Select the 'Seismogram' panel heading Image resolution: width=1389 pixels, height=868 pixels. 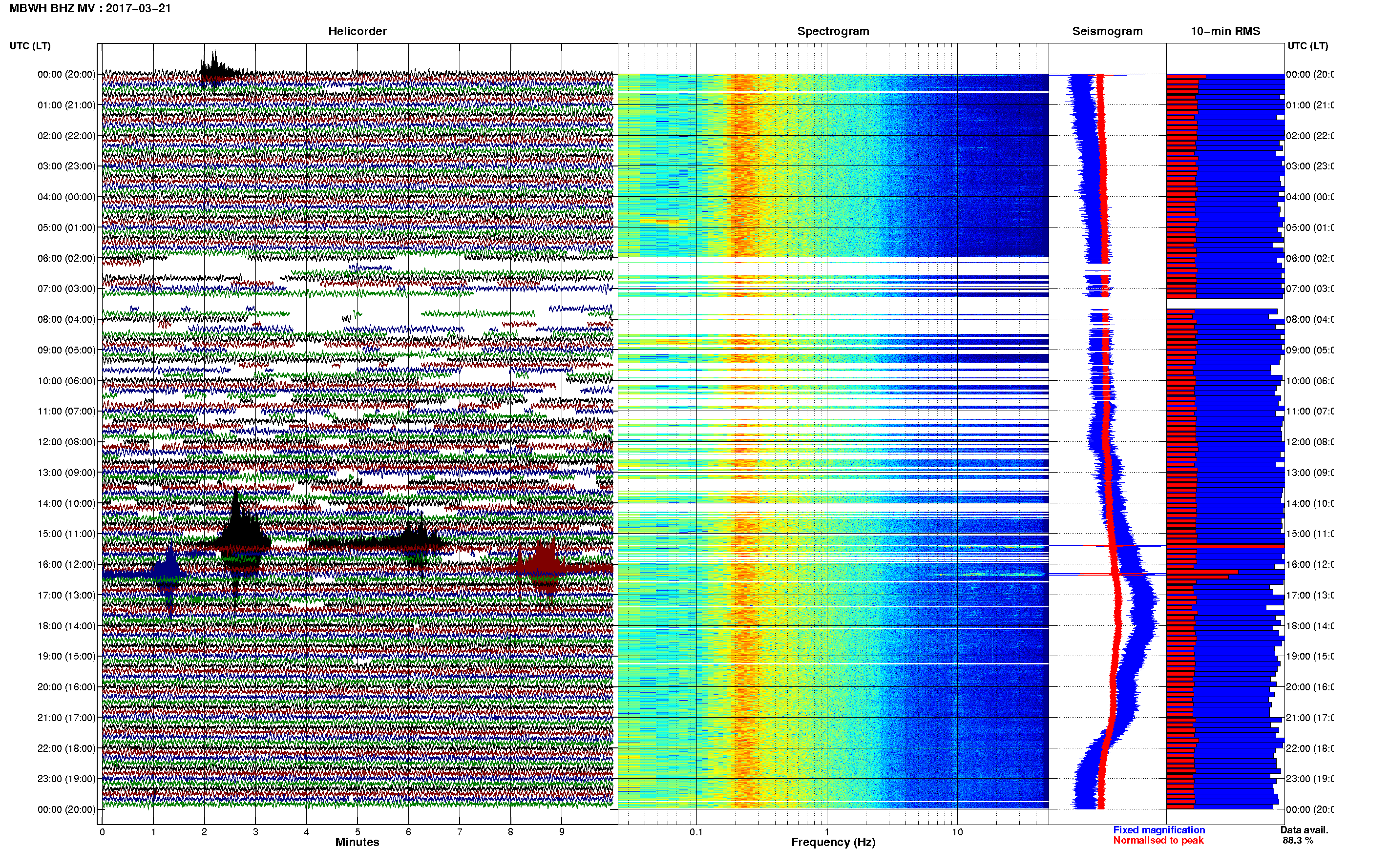click(1107, 31)
